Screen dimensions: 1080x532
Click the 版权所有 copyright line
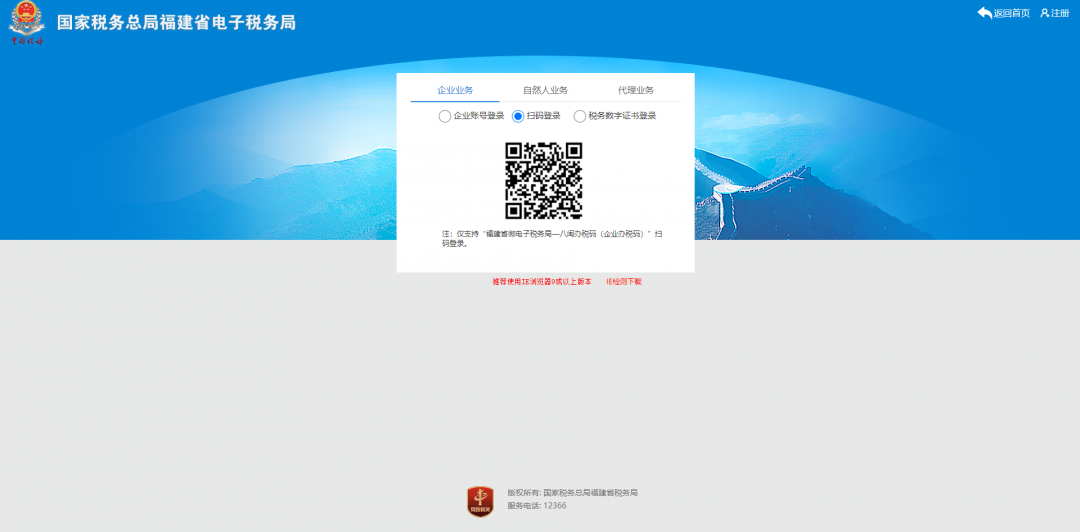[572, 493]
